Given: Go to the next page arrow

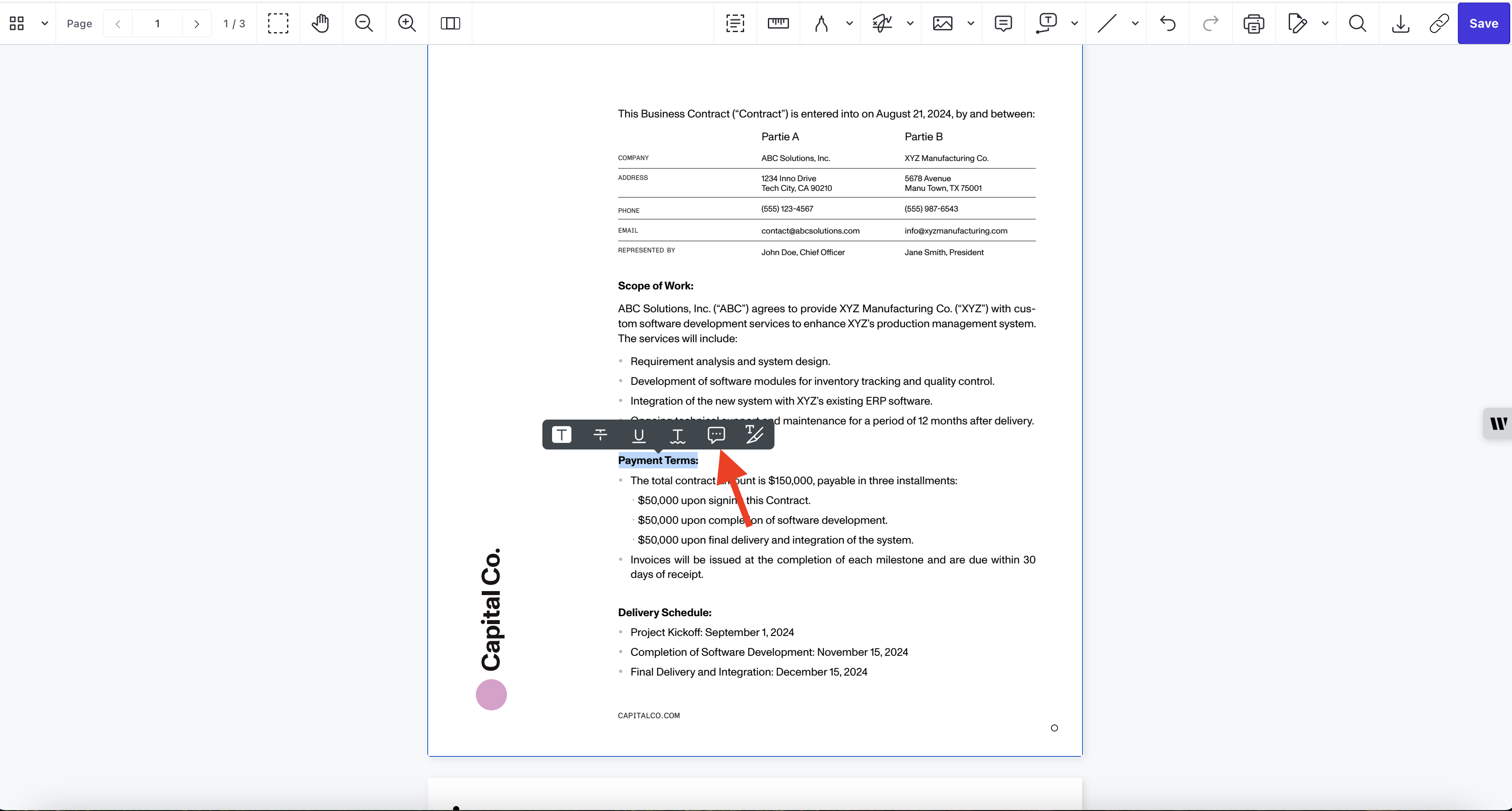Looking at the screenshot, I should 196,23.
